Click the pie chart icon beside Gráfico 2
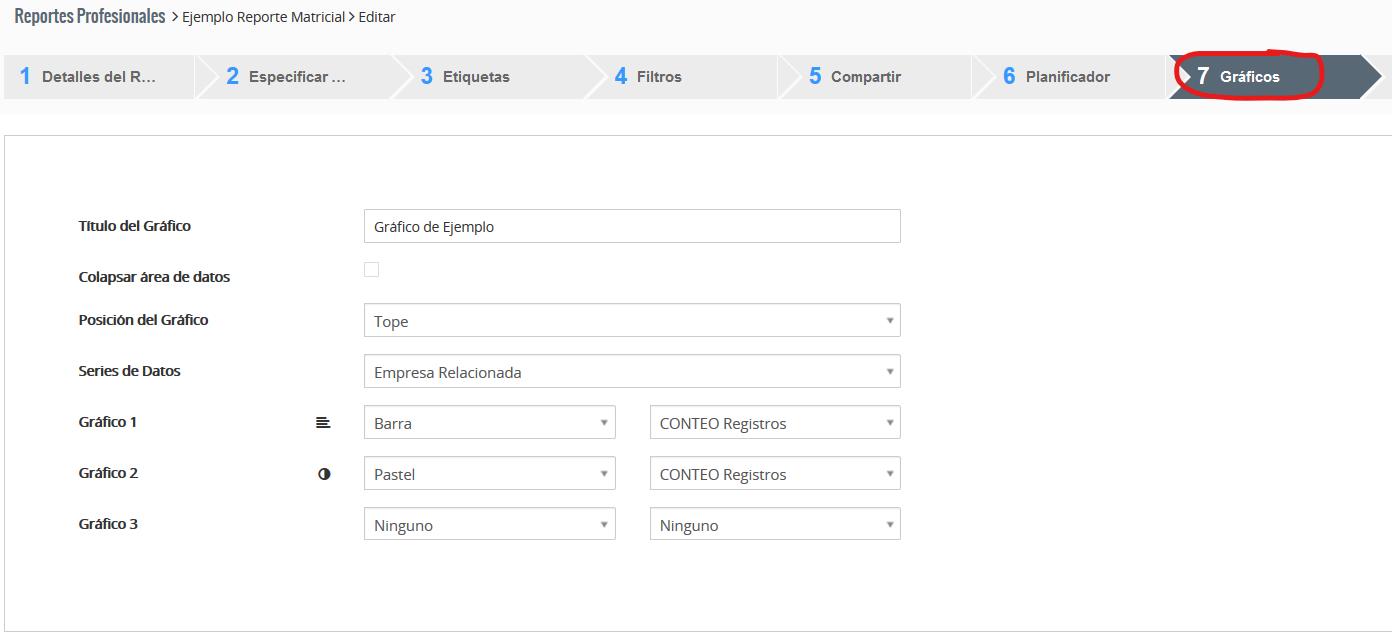The height and width of the screenshot is (638, 1392). coord(324,474)
